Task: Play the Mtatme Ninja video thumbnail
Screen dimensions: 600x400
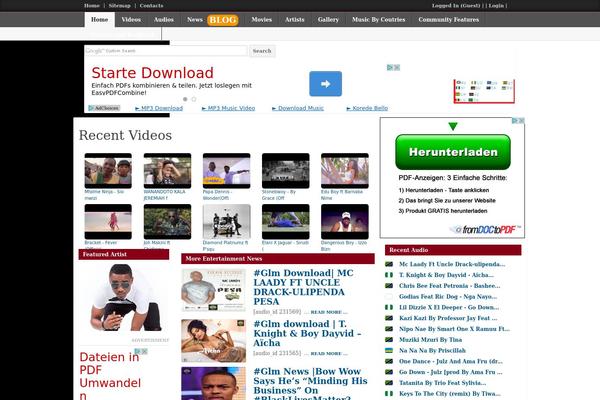Action: (108, 171)
